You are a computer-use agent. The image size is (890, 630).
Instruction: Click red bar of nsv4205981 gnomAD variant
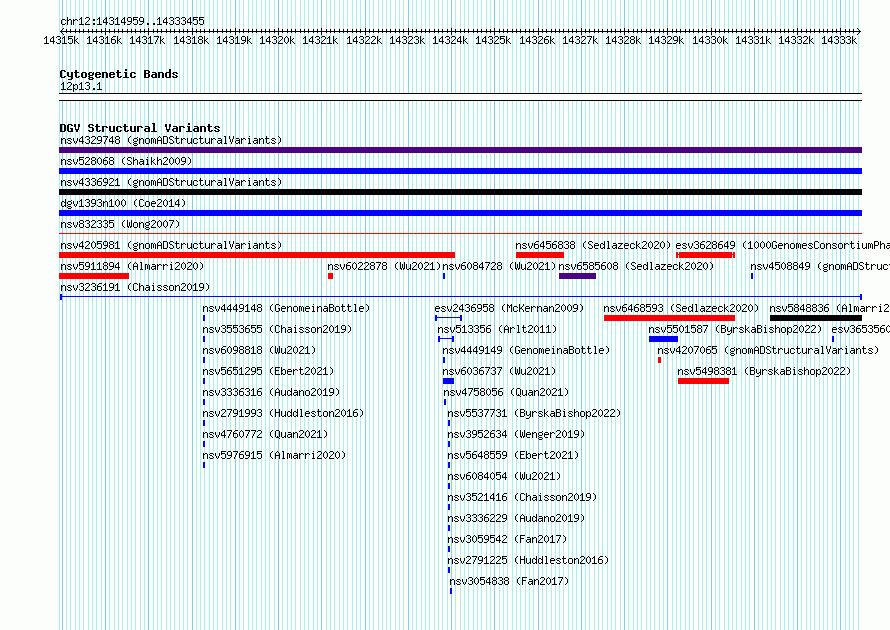coord(257,255)
